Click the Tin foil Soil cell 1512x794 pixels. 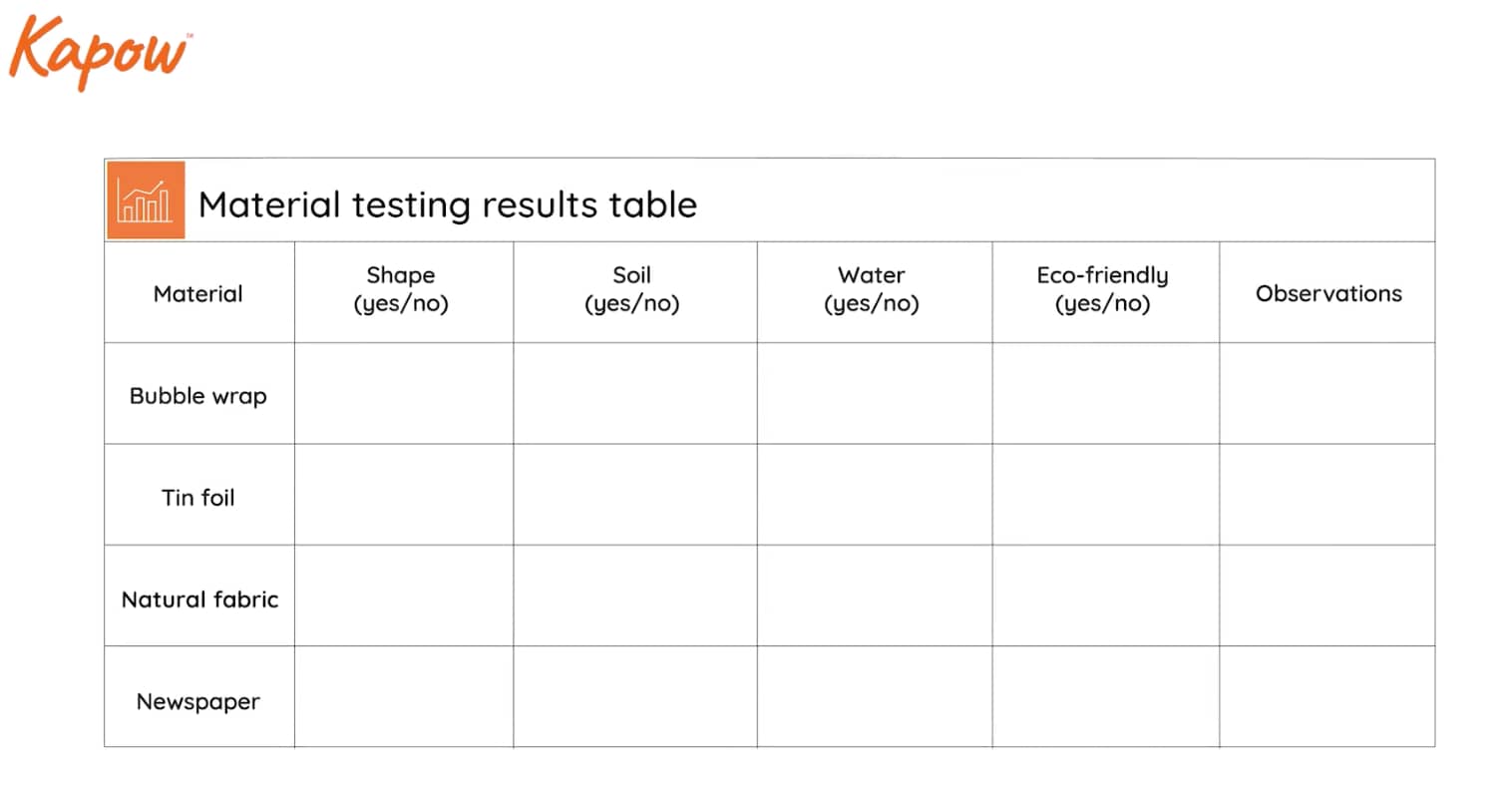[635, 495]
